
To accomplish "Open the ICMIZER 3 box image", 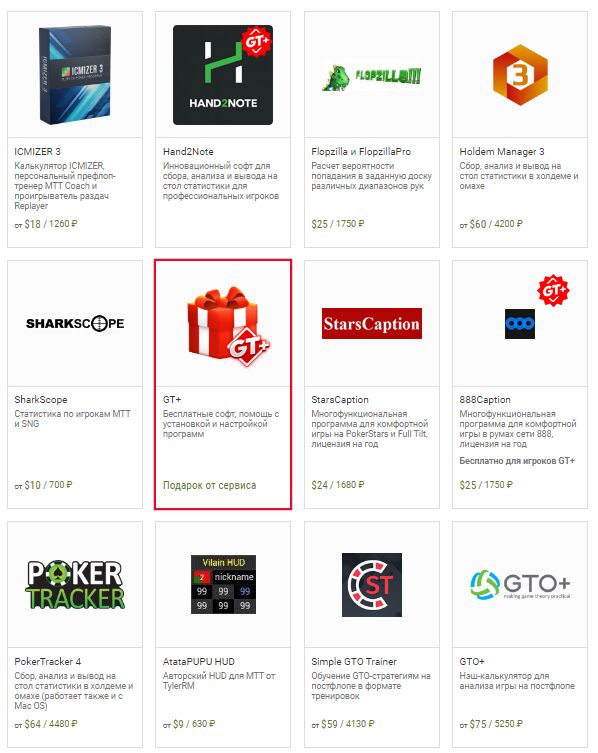I will (75, 75).
